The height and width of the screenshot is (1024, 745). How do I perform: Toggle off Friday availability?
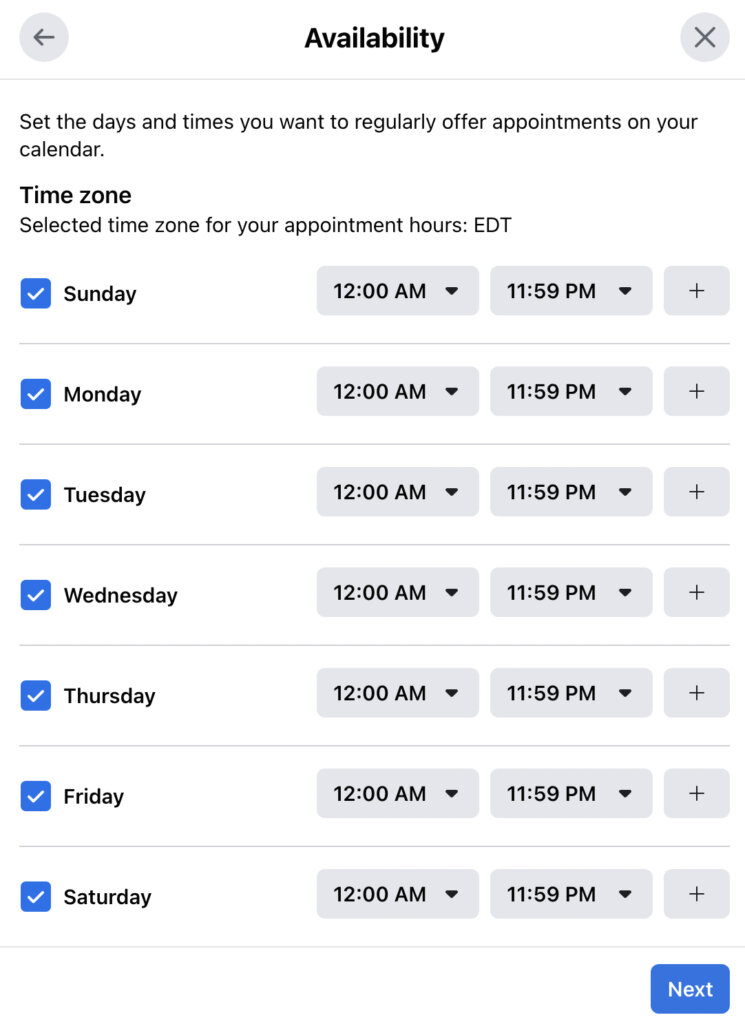coord(35,796)
